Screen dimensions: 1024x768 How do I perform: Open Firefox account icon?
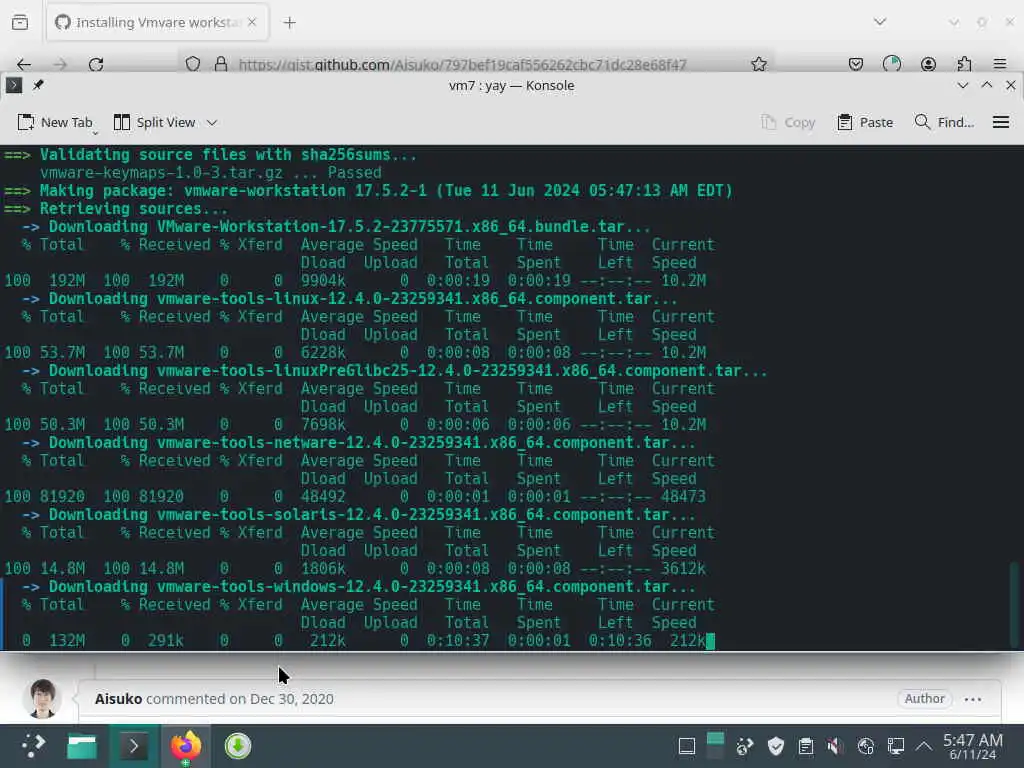928,64
